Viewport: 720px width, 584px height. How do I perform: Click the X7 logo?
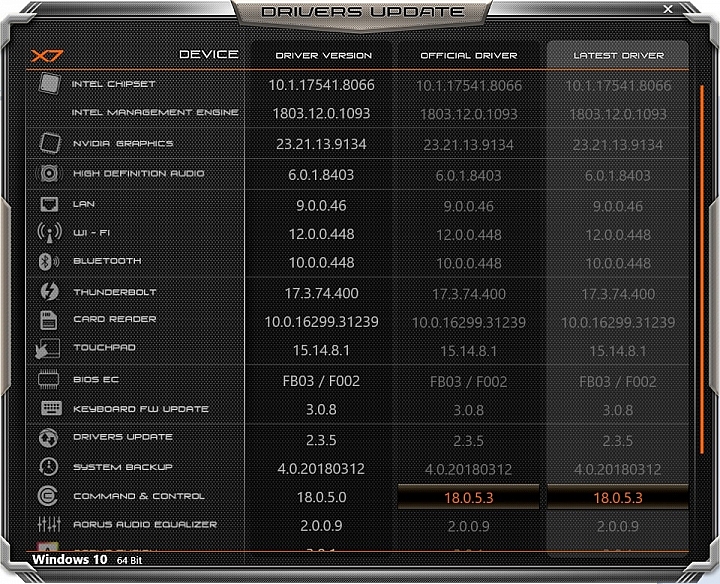[x=47, y=56]
